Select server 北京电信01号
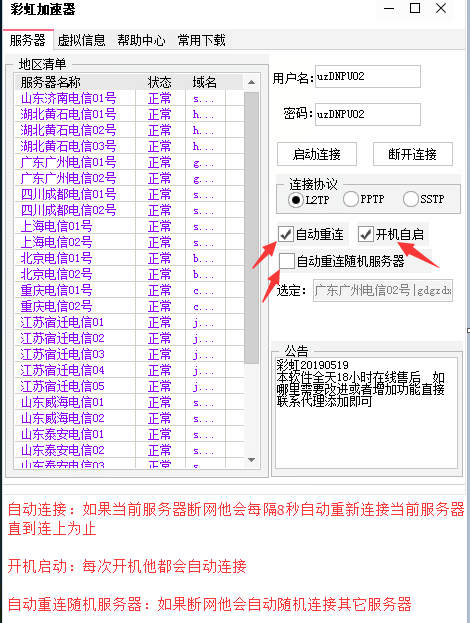The width and height of the screenshot is (470, 623). [x=129, y=258]
